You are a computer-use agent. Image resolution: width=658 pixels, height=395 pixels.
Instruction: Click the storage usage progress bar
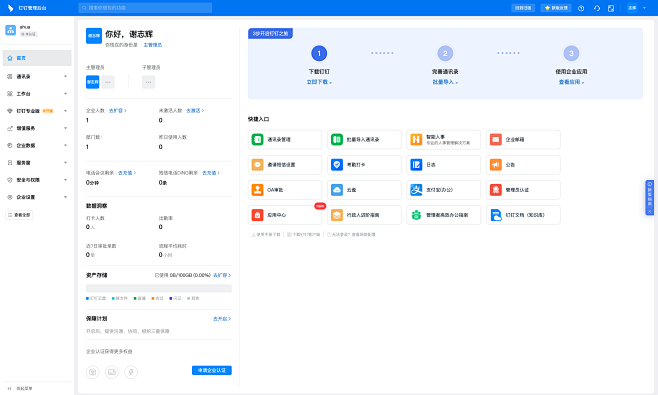coord(159,288)
